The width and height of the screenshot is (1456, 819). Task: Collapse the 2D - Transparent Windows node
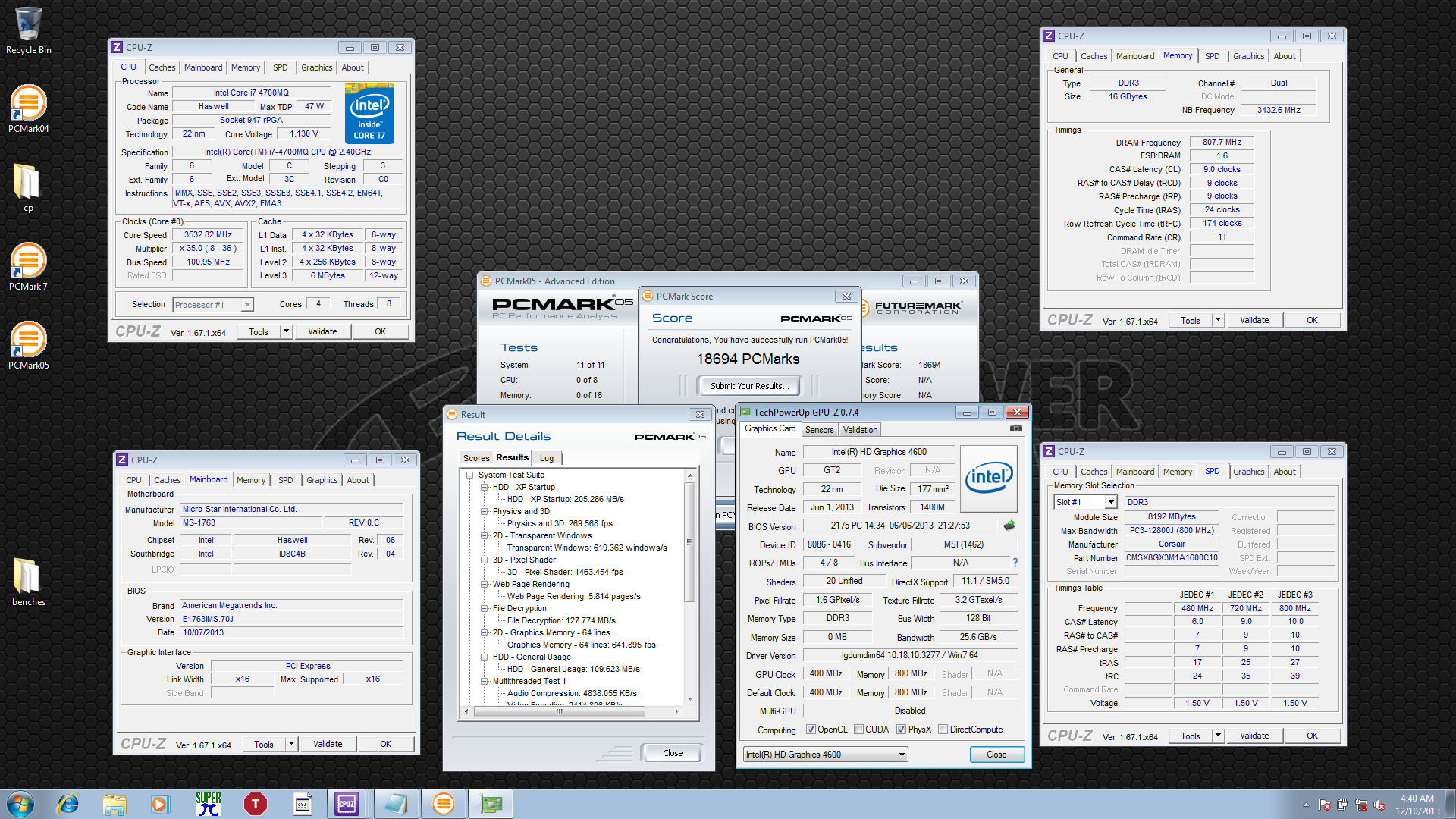pos(485,535)
